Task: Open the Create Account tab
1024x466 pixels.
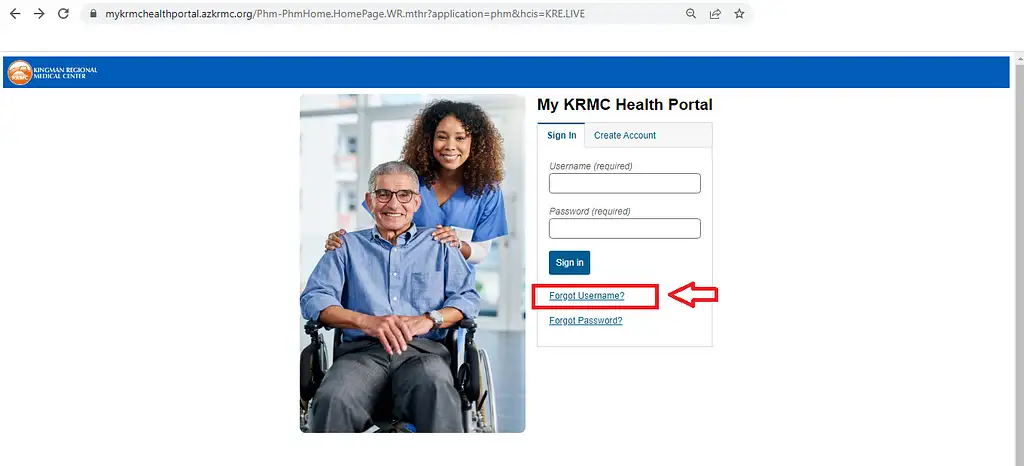Action: (x=625, y=136)
